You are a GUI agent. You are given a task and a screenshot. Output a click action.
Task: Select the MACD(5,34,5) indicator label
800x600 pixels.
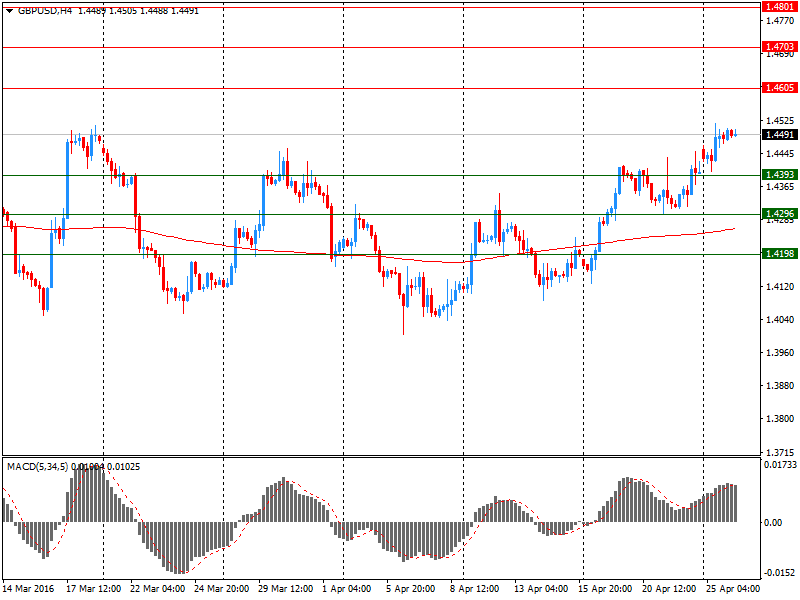37,467
